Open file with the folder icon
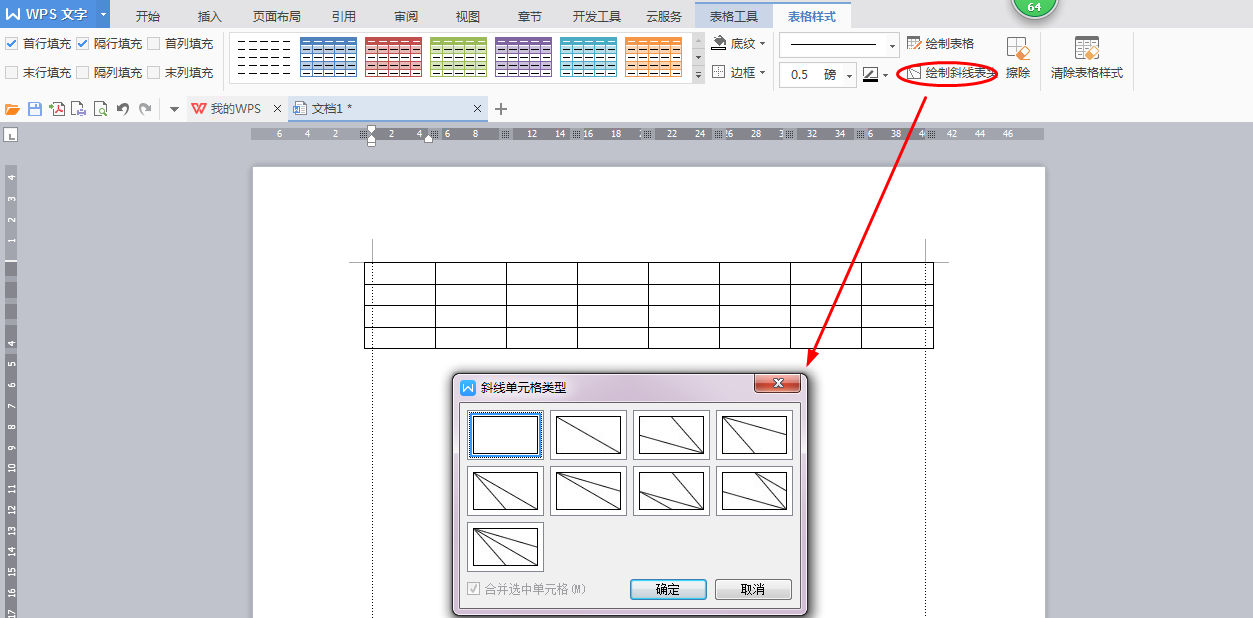Image resolution: width=1253 pixels, height=618 pixels. click(13, 109)
